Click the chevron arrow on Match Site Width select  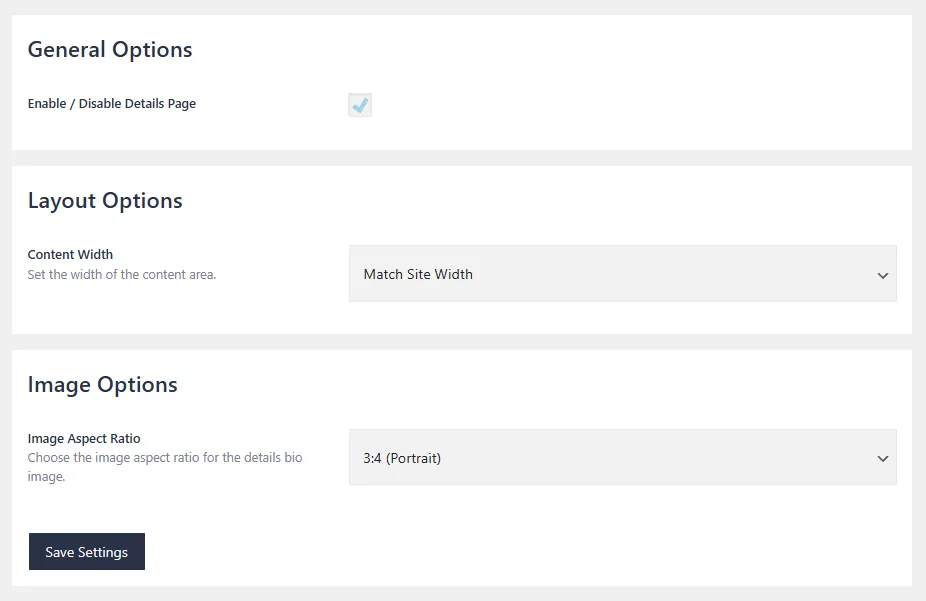(882, 275)
